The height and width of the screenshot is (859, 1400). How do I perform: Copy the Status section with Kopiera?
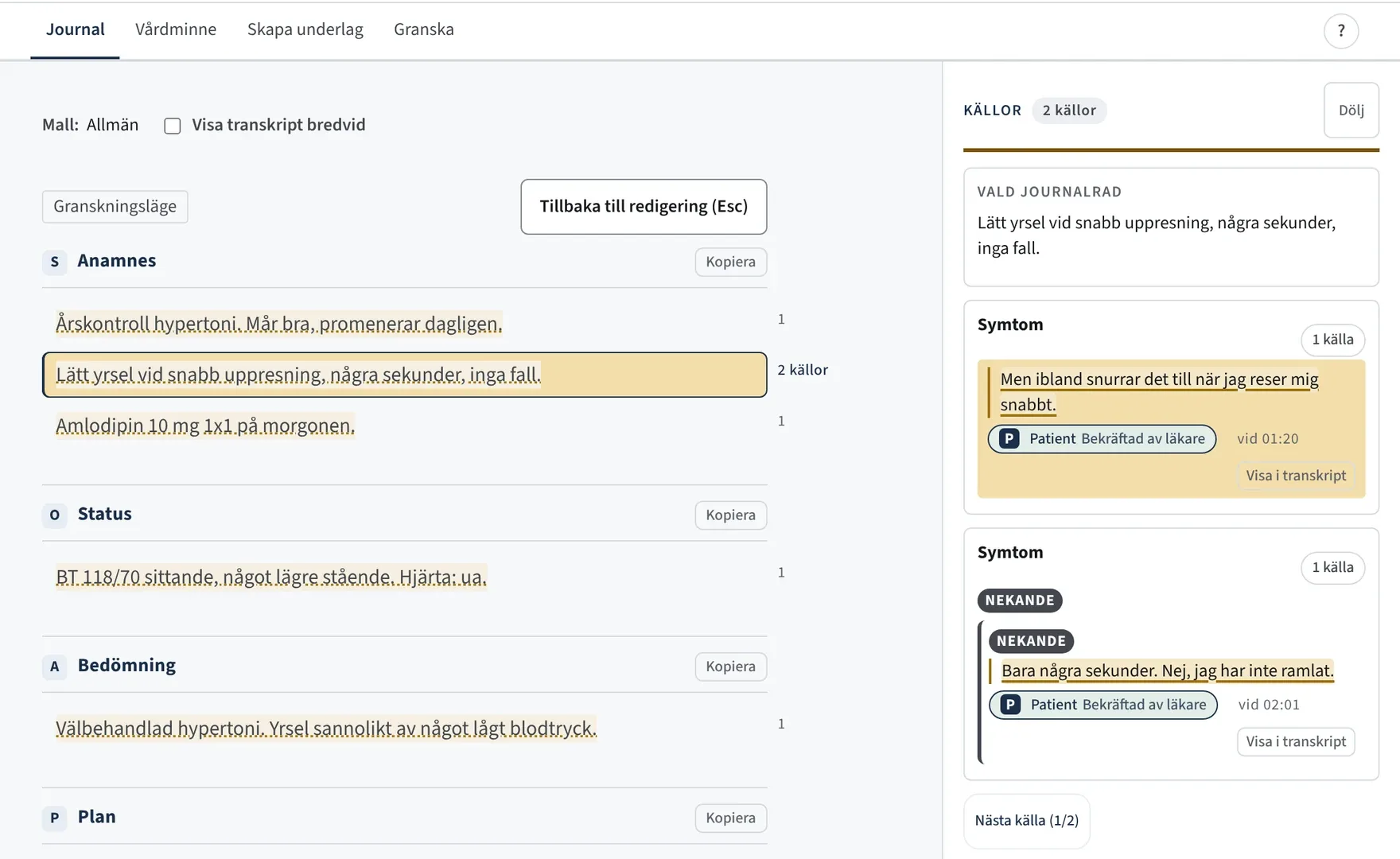coord(730,515)
